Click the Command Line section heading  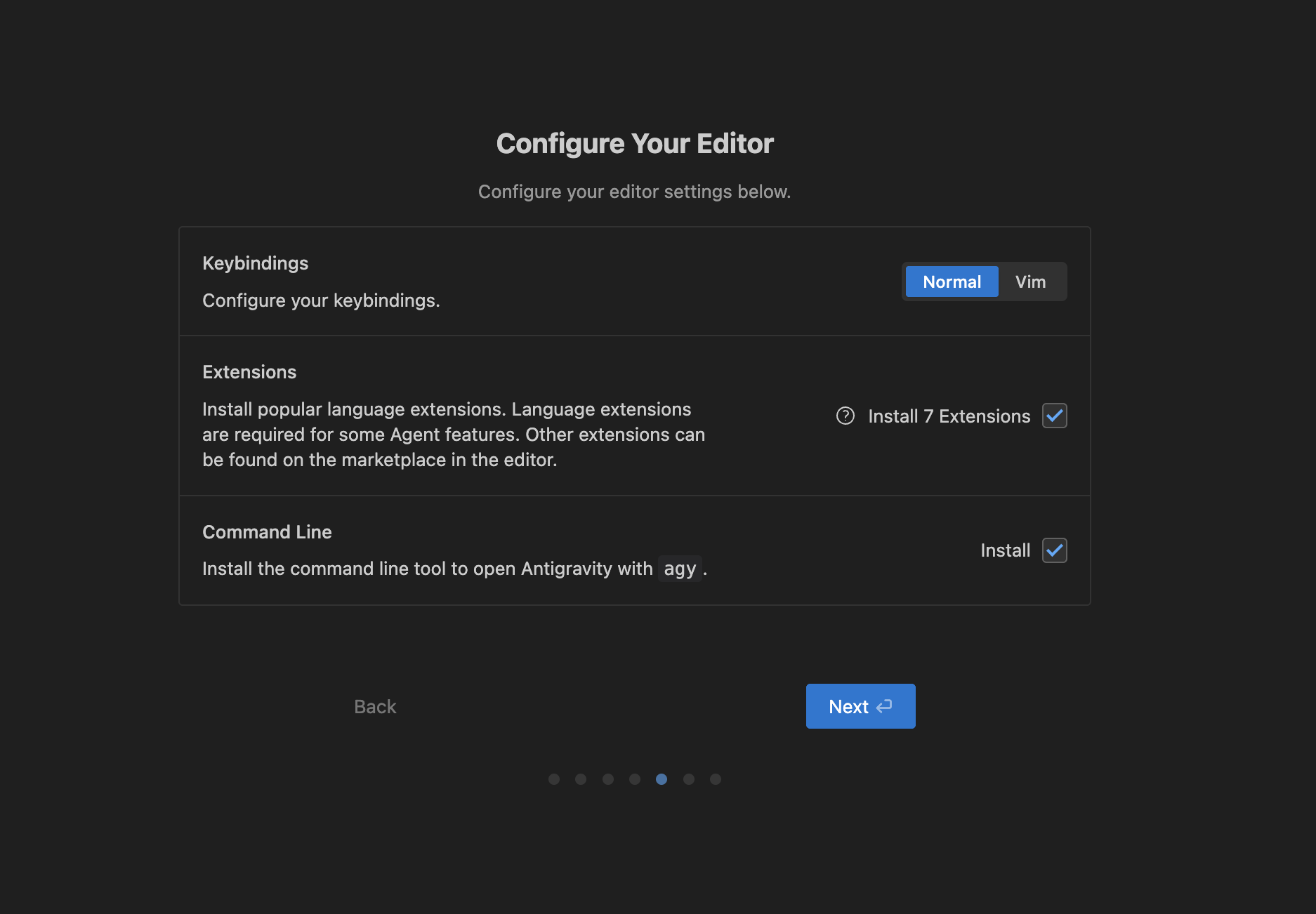[x=267, y=531]
